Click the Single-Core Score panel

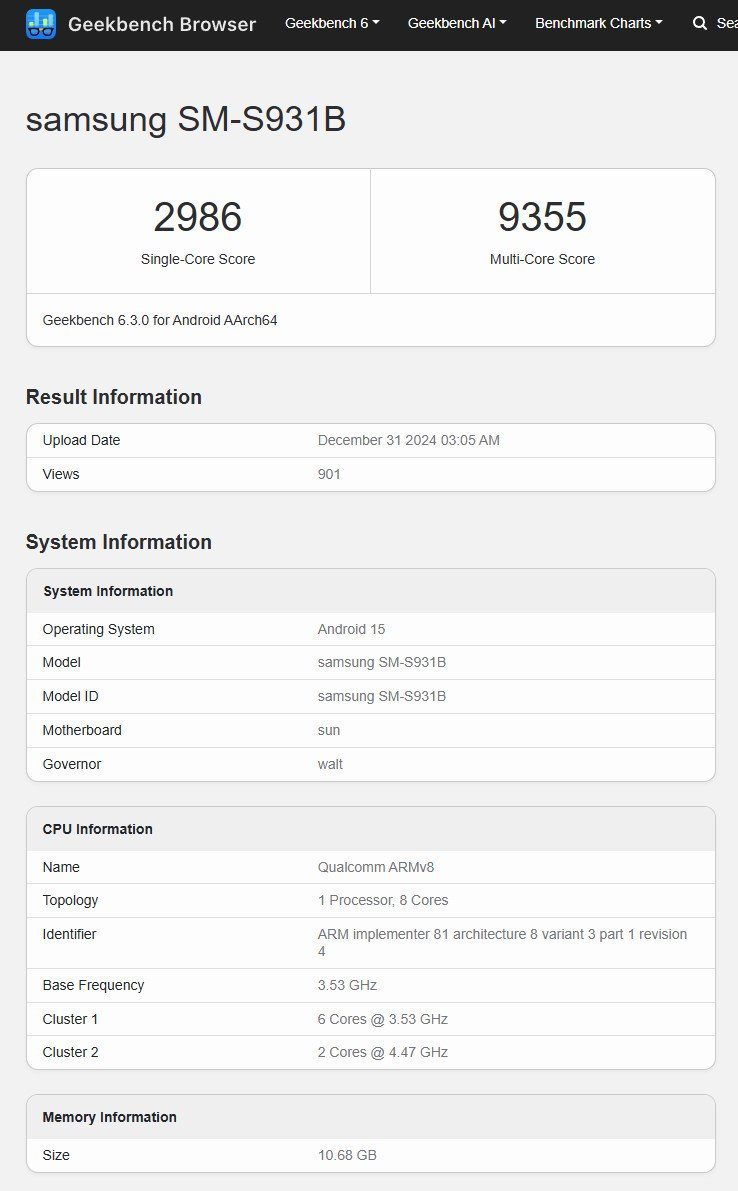click(x=198, y=230)
